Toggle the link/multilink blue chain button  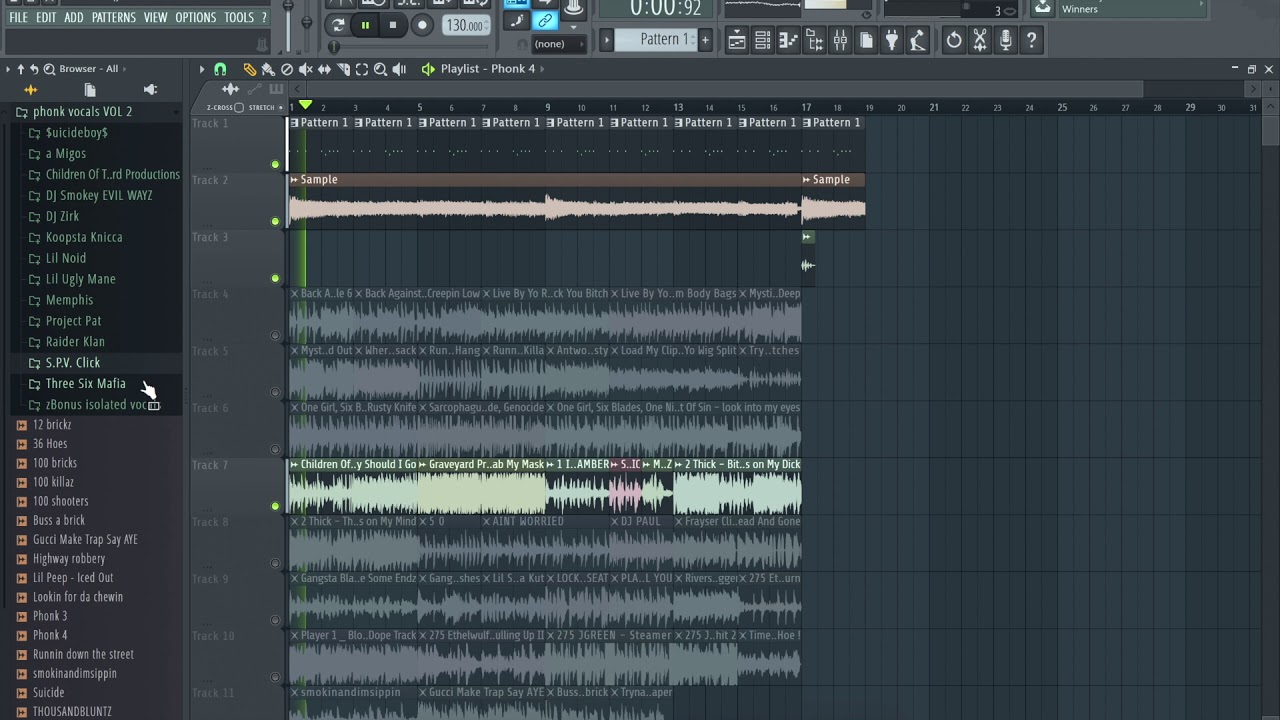pyautogui.click(x=545, y=20)
